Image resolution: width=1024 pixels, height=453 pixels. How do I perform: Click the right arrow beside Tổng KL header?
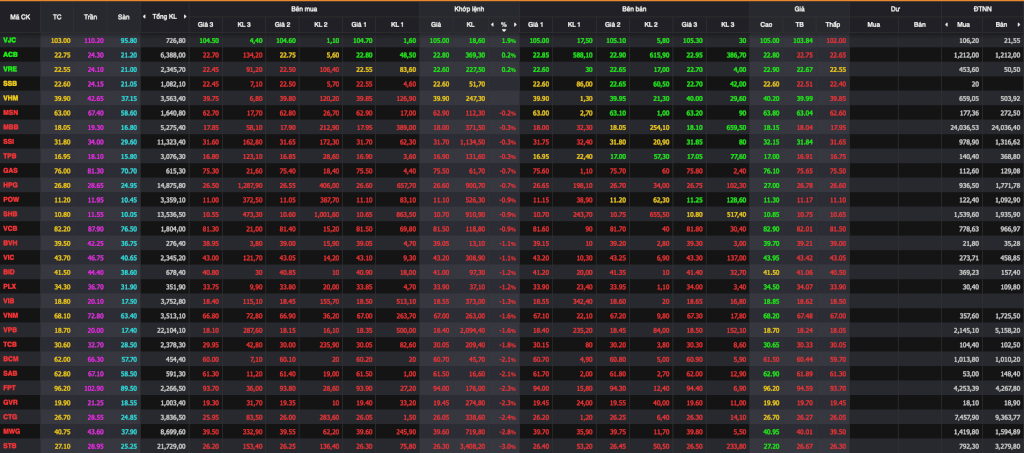184,16
